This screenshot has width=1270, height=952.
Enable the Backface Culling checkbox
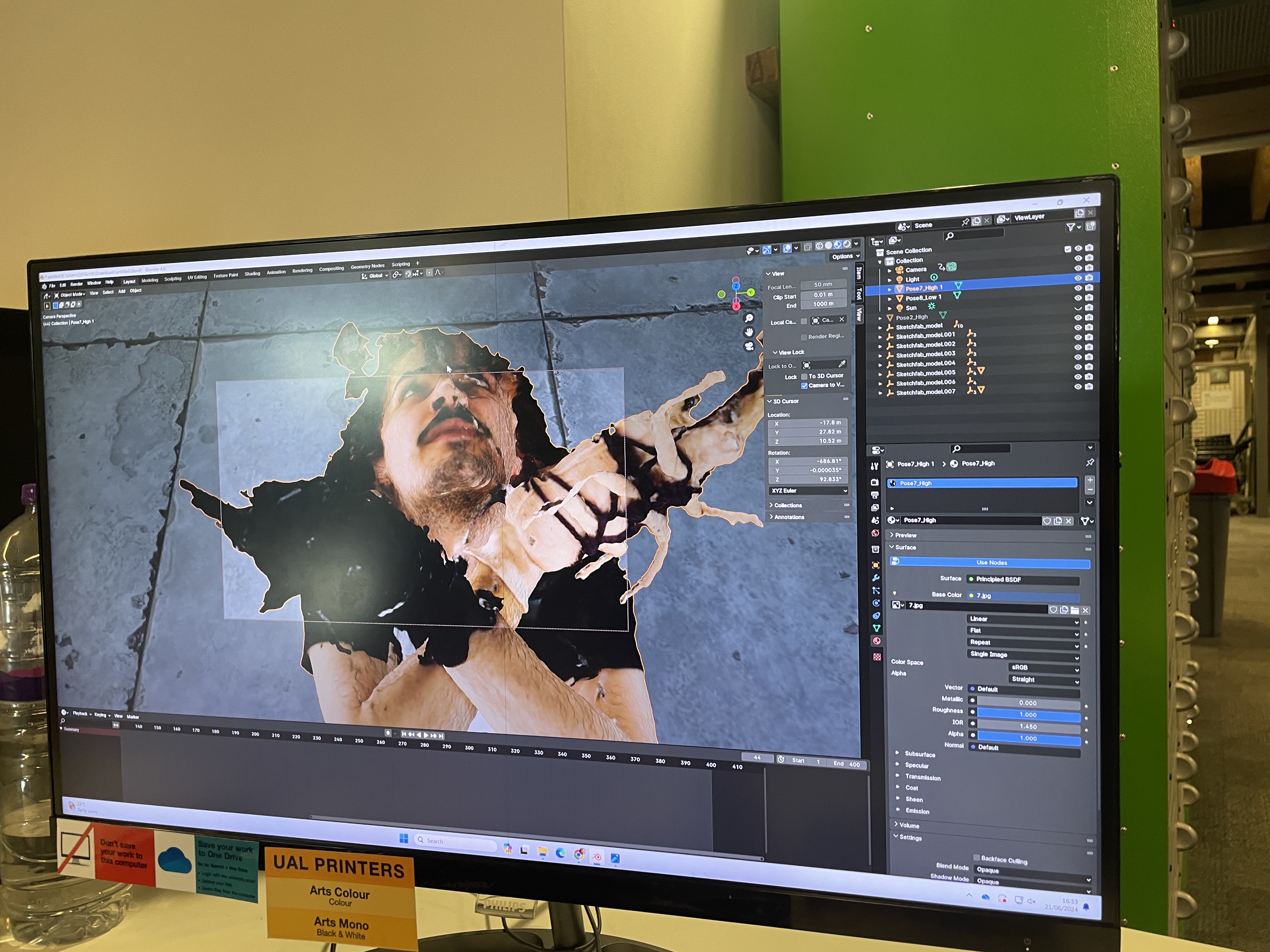[x=976, y=858]
